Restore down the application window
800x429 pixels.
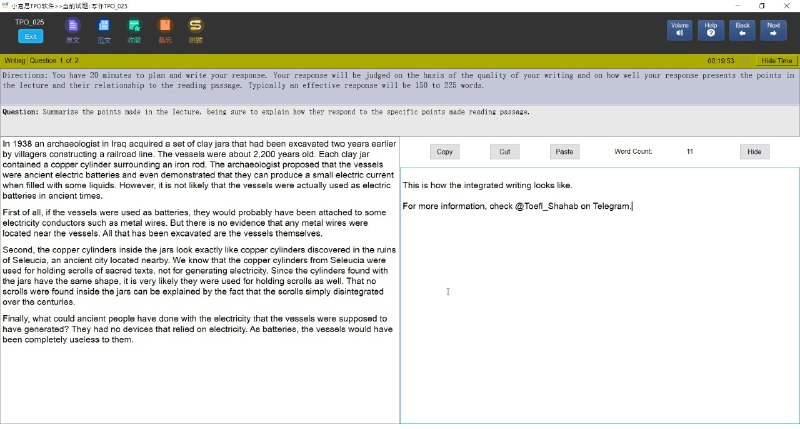click(x=762, y=6)
